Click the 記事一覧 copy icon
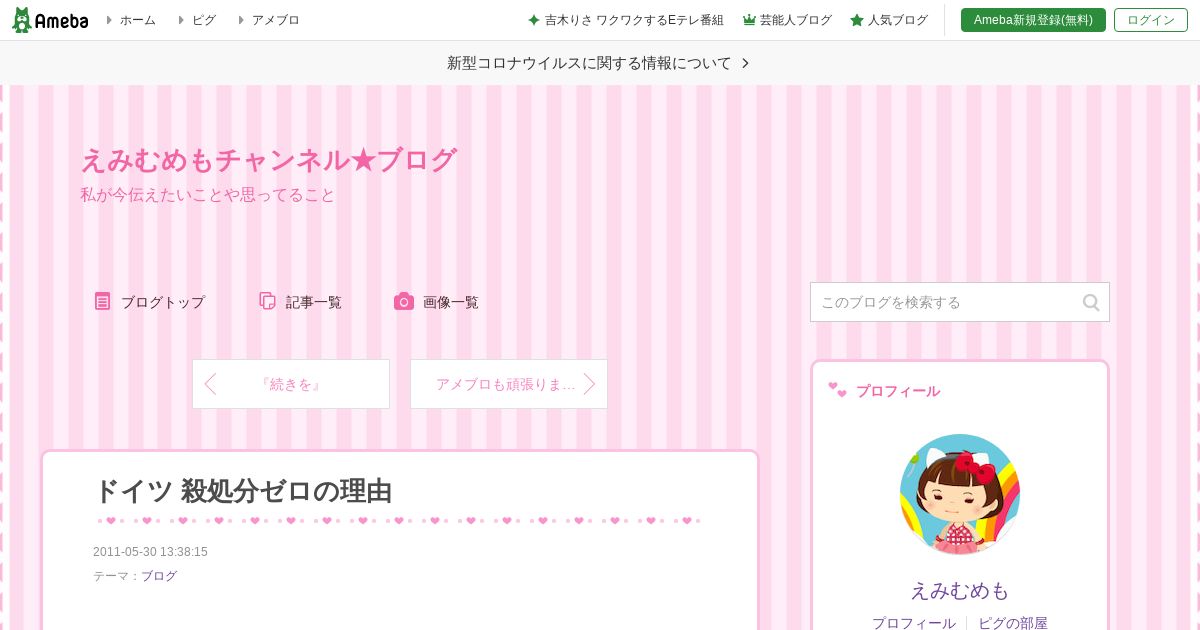The image size is (1200, 630). (267, 301)
